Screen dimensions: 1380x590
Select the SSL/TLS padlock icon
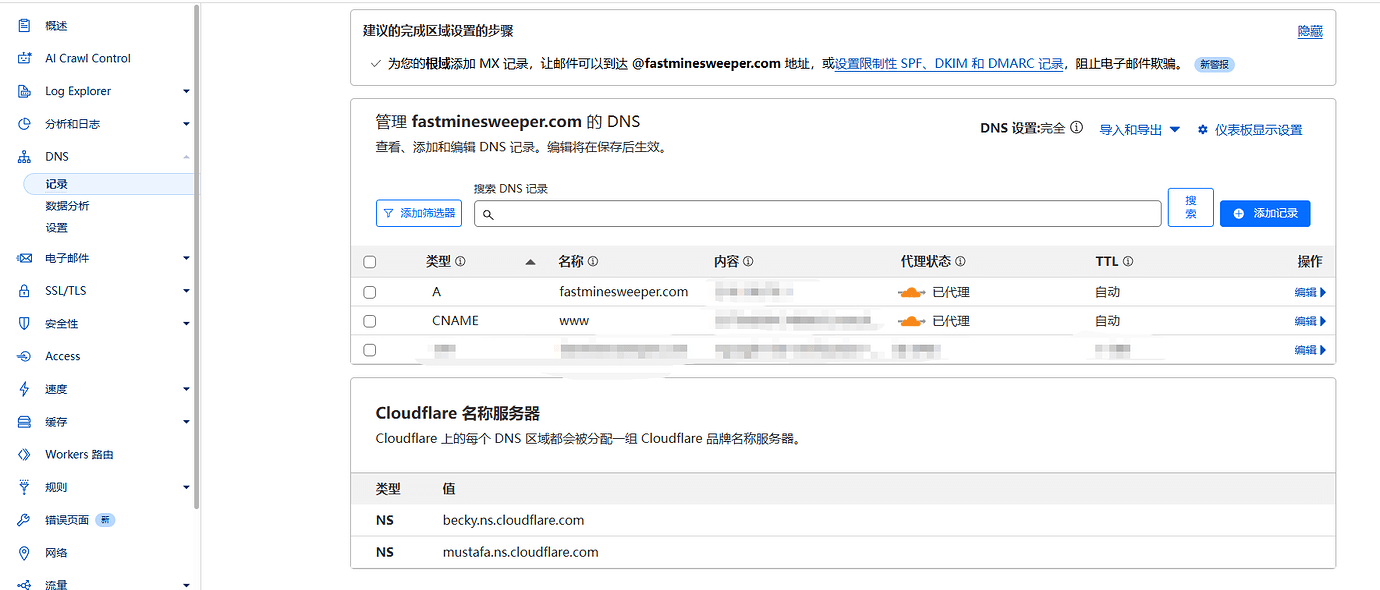[23, 290]
